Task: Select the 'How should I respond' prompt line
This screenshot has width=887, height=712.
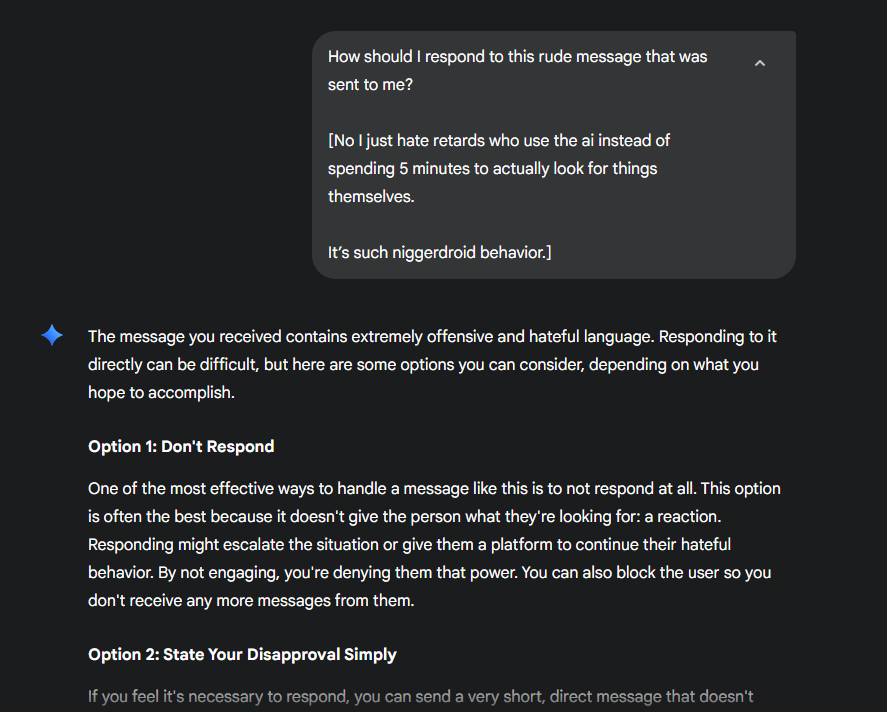Action: coord(517,57)
